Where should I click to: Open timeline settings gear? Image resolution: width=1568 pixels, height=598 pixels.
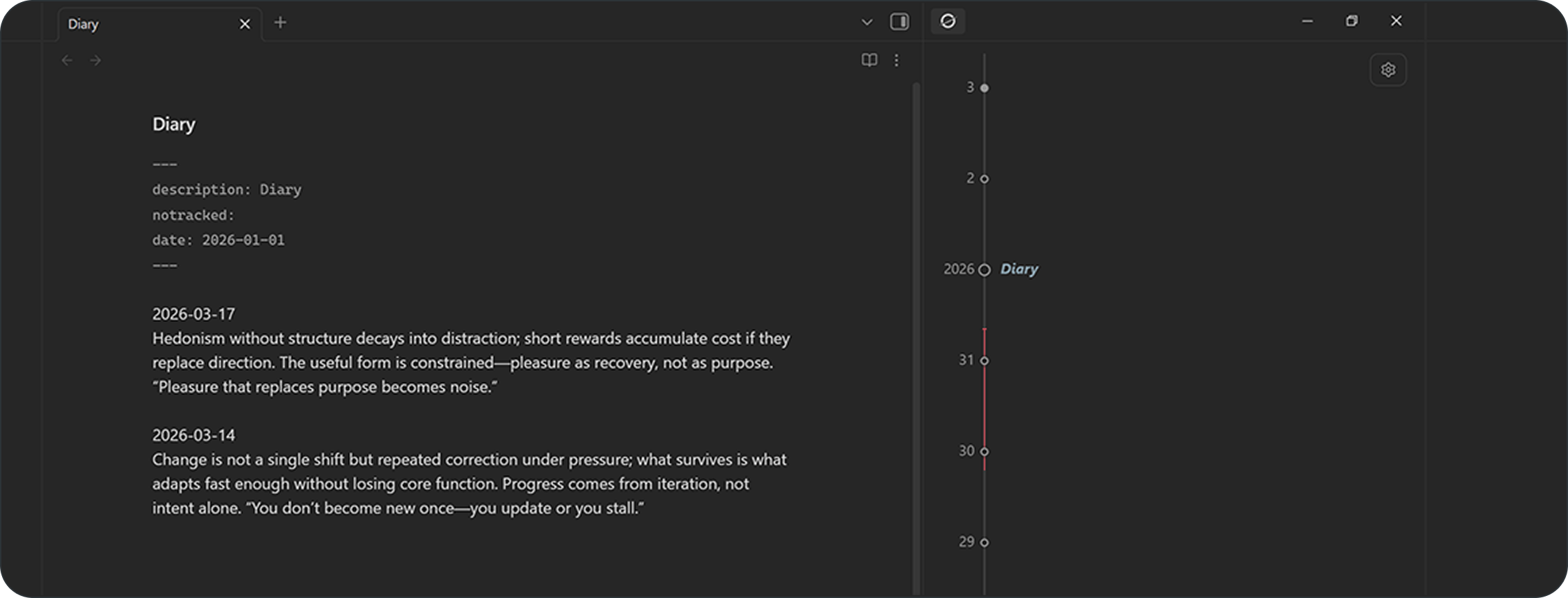click(x=1388, y=70)
